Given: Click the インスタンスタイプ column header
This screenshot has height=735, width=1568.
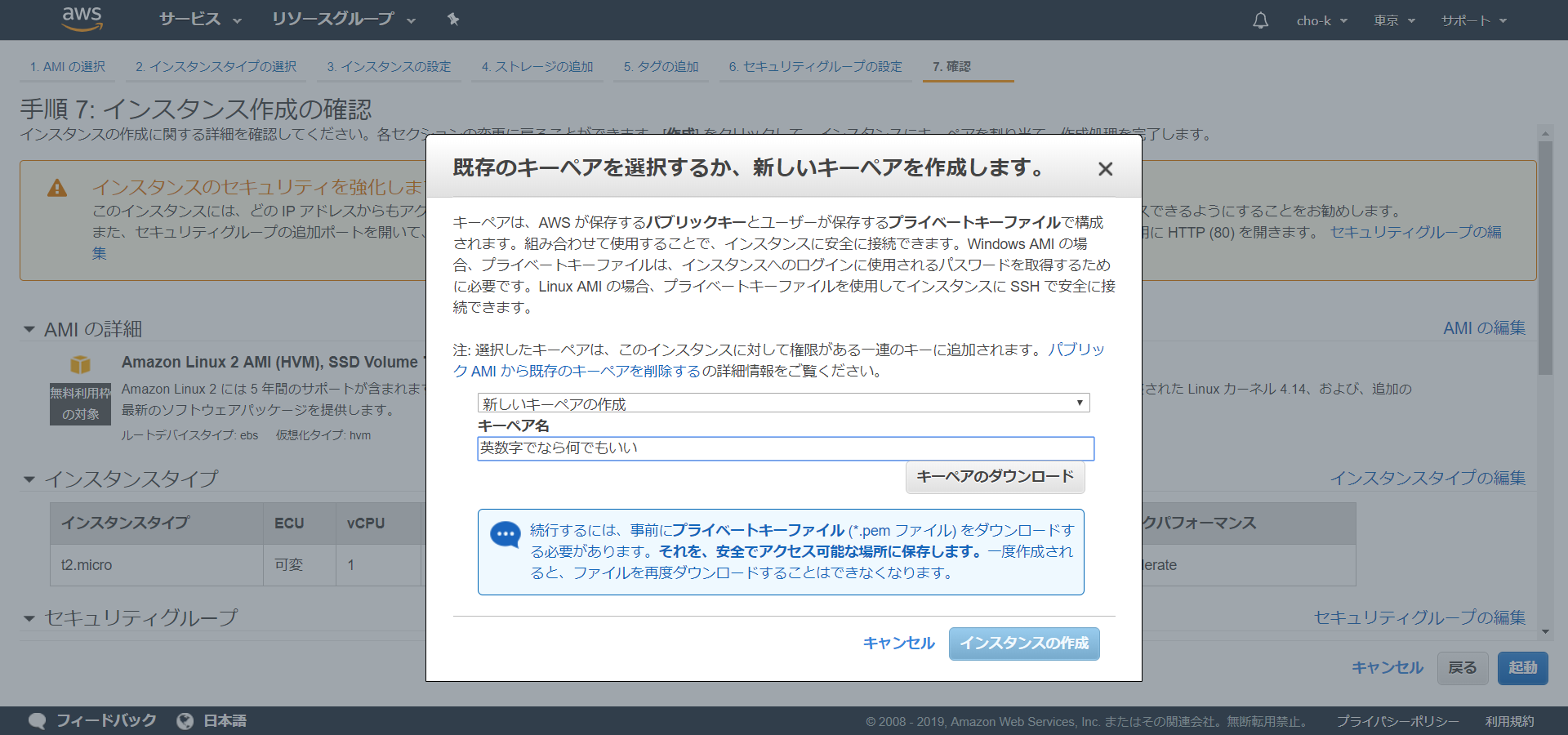Looking at the screenshot, I should [x=157, y=523].
